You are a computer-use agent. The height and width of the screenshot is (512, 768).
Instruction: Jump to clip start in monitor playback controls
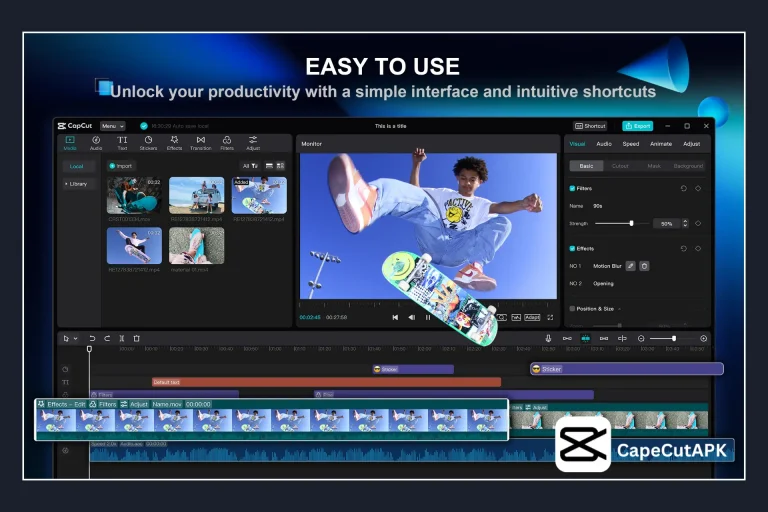pyautogui.click(x=395, y=317)
